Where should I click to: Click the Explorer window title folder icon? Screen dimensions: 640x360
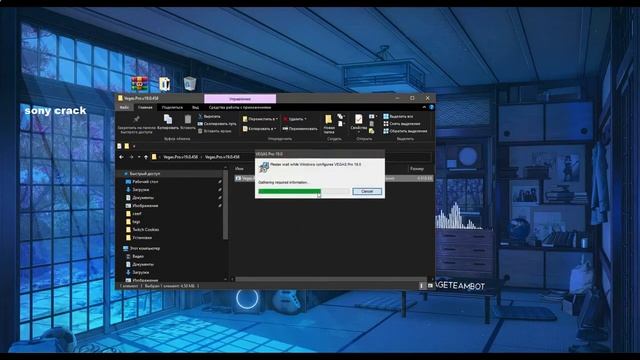click(x=120, y=98)
